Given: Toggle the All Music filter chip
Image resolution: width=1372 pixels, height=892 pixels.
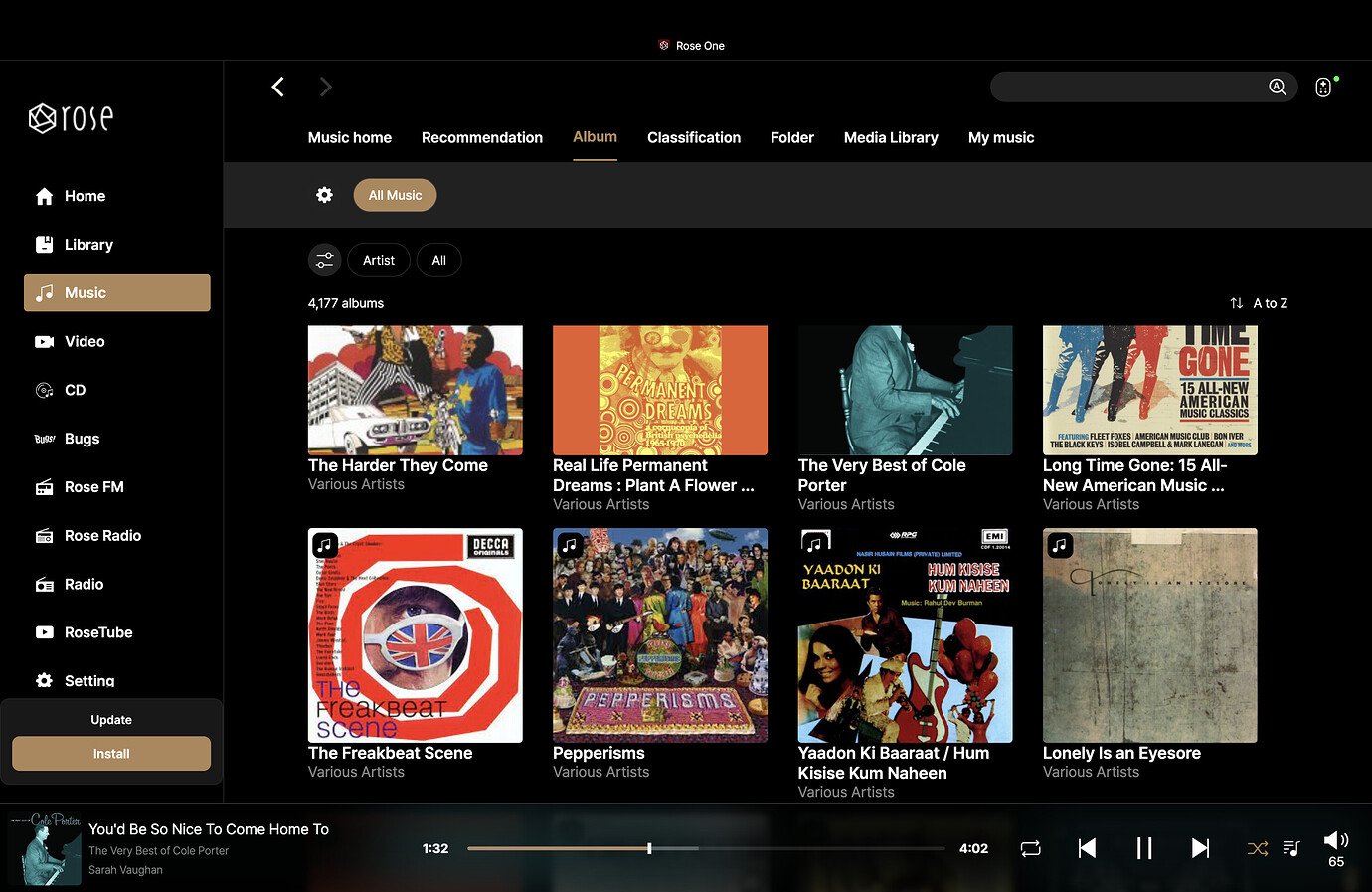Looking at the screenshot, I should tap(395, 195).
